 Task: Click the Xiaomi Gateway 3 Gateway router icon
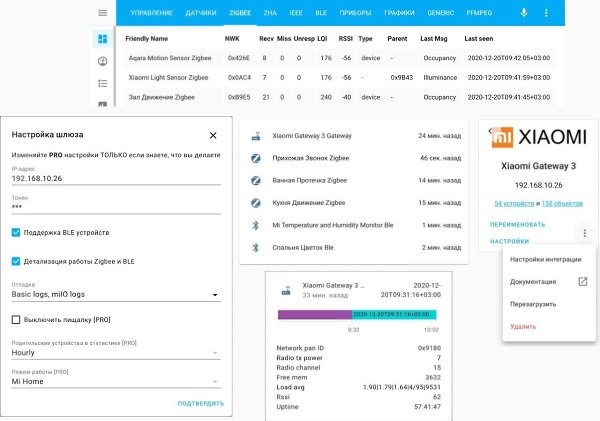tap(256, 136)
